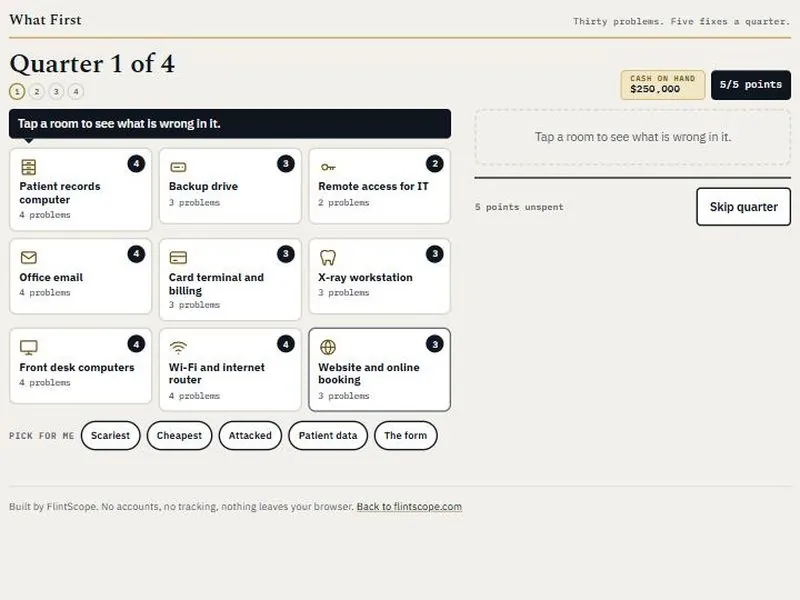Click the Quarter 1 of 4 heading

tap(92, 64)
